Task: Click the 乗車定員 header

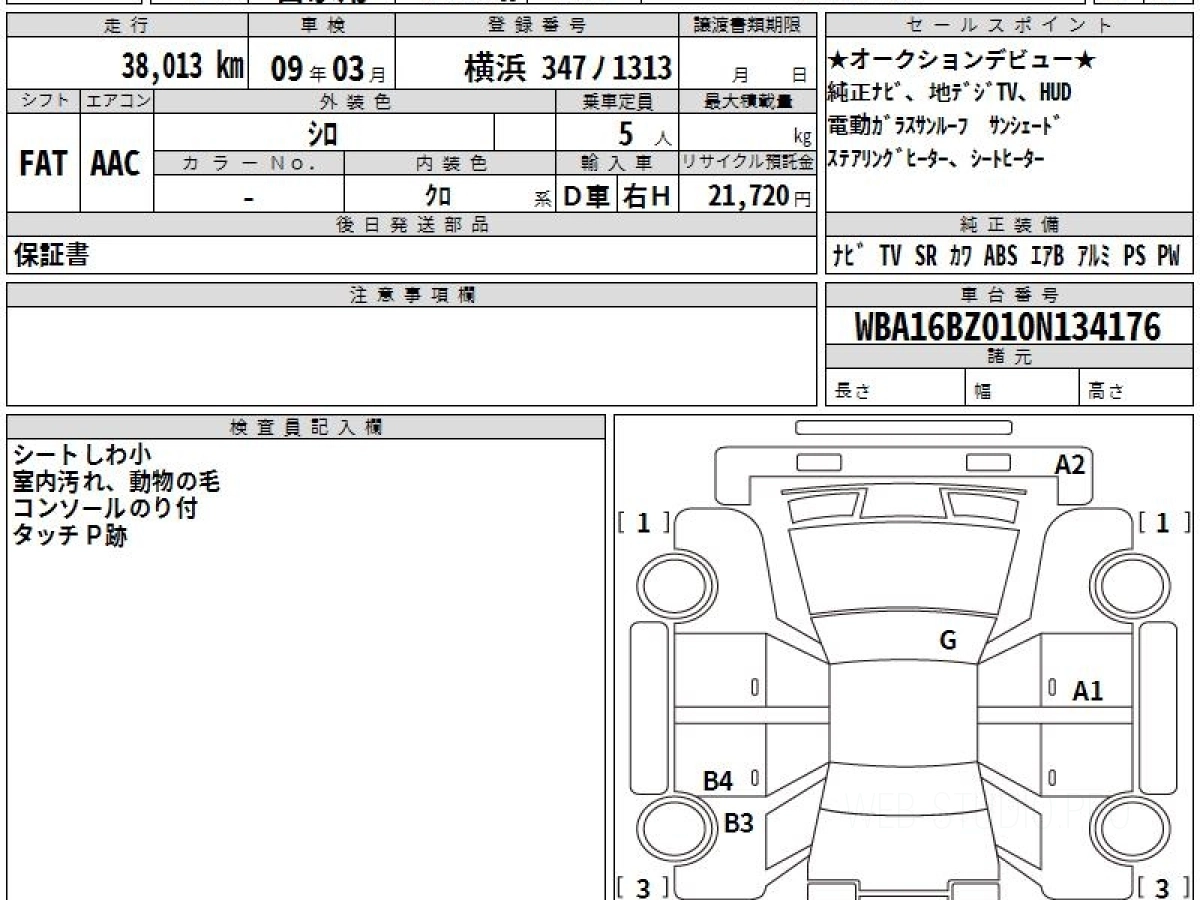Action: click(x=617, y=101)
